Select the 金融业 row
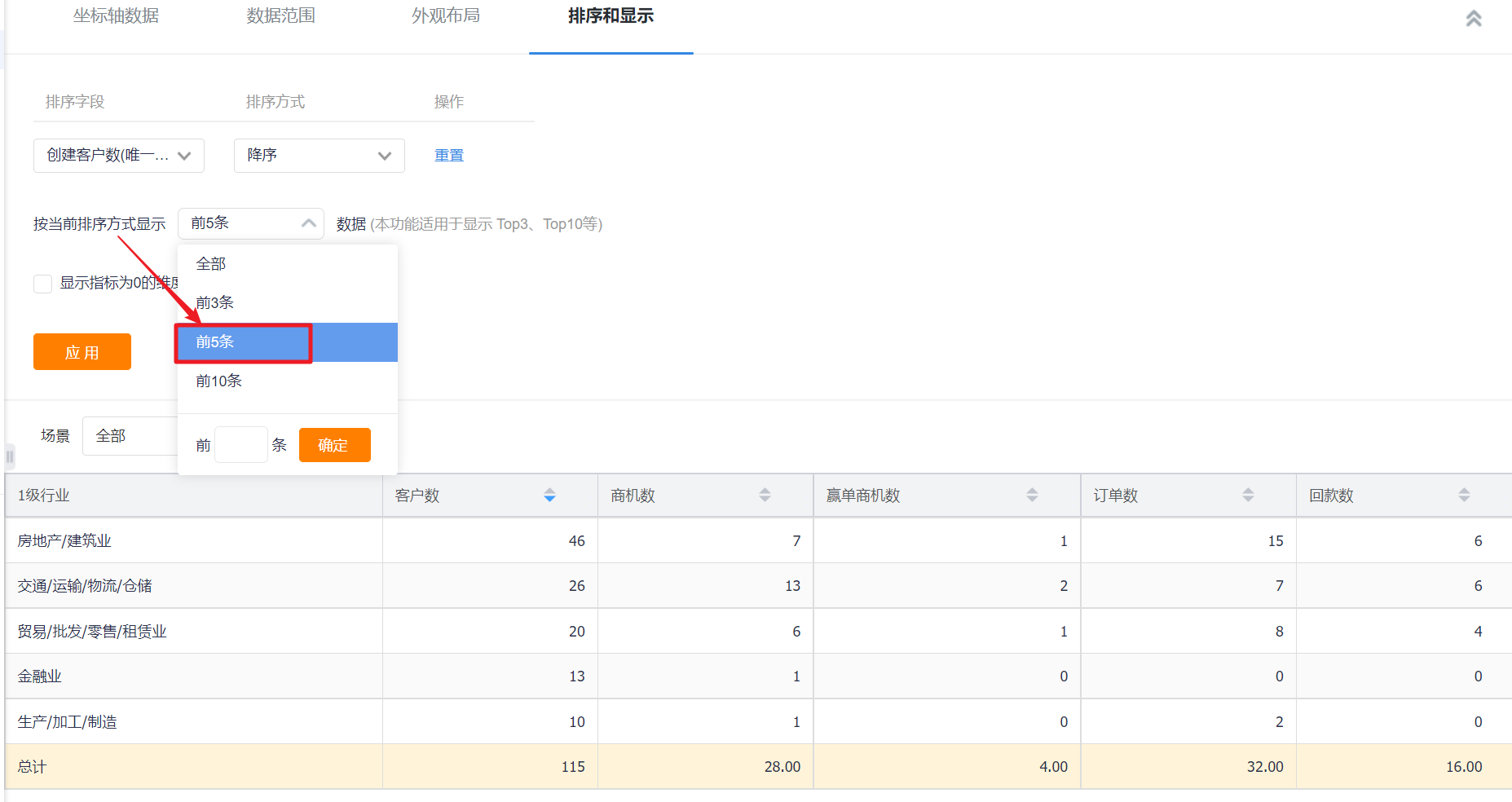1512x802 pixels. click(x=758, y=676)
